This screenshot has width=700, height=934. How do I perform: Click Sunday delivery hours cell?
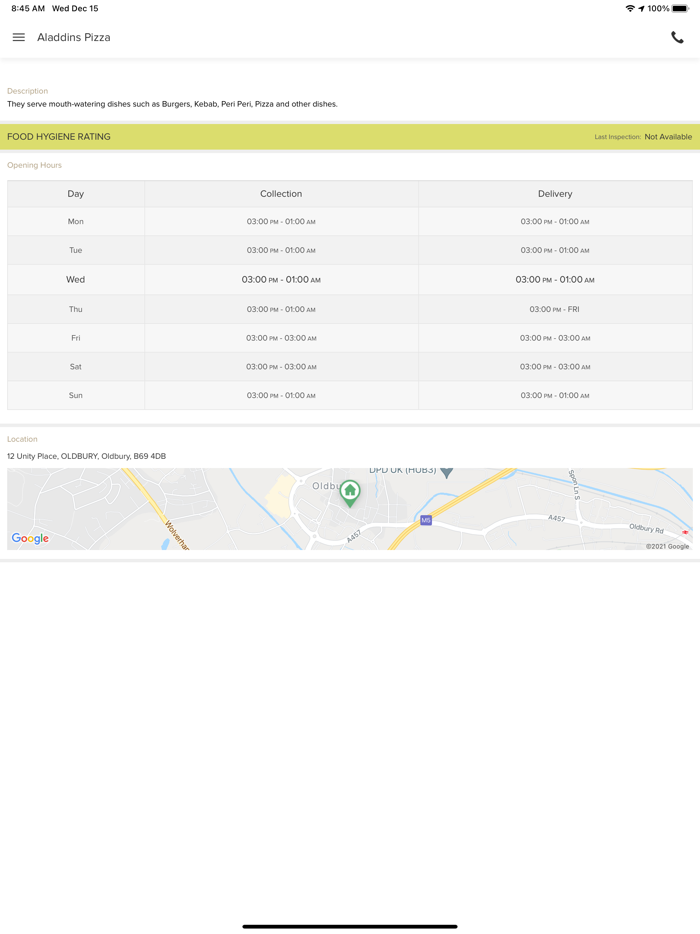click(x=555, y=395)
